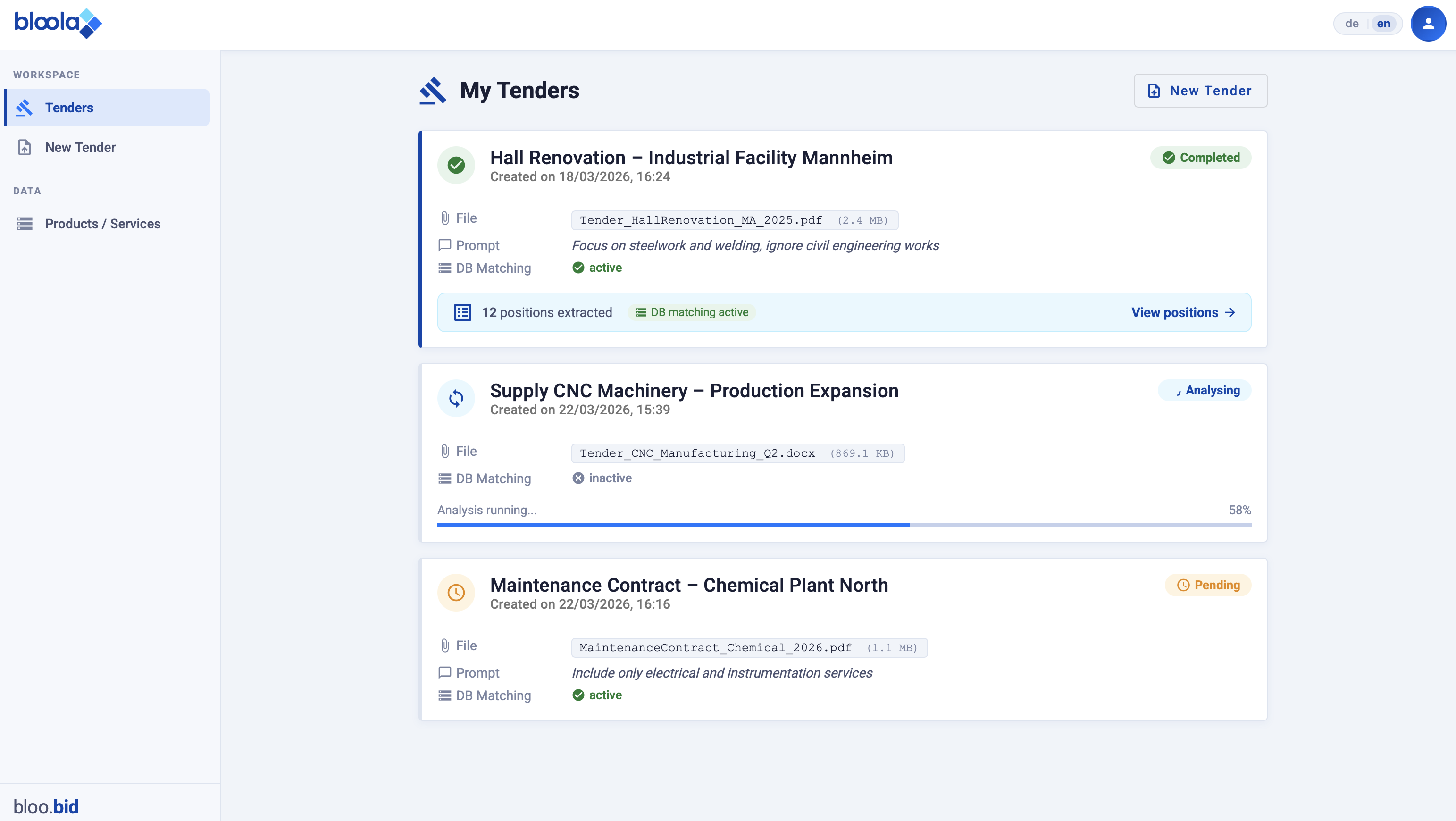Click the clock icon on Maintenance Contract tender
The height and width of the screenshot is (821, 1456).
point(456,593)
